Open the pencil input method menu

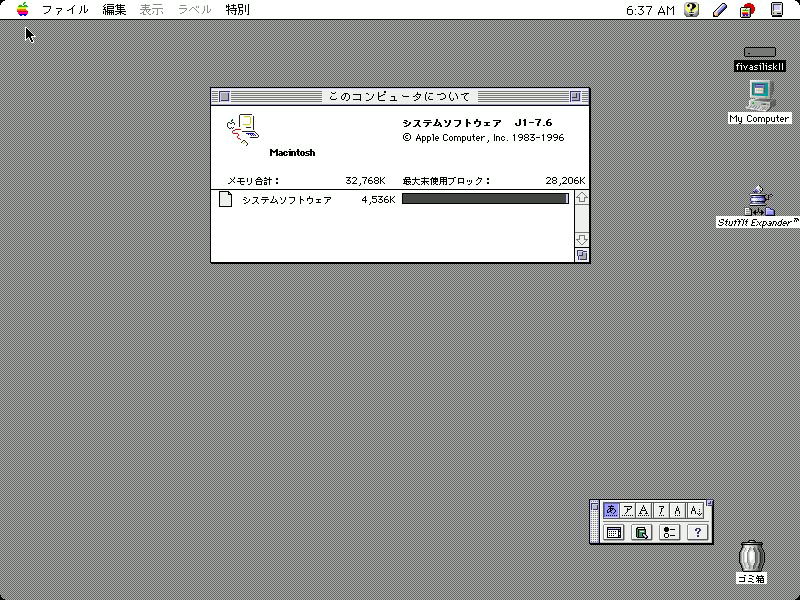click(x=720, y=10)
